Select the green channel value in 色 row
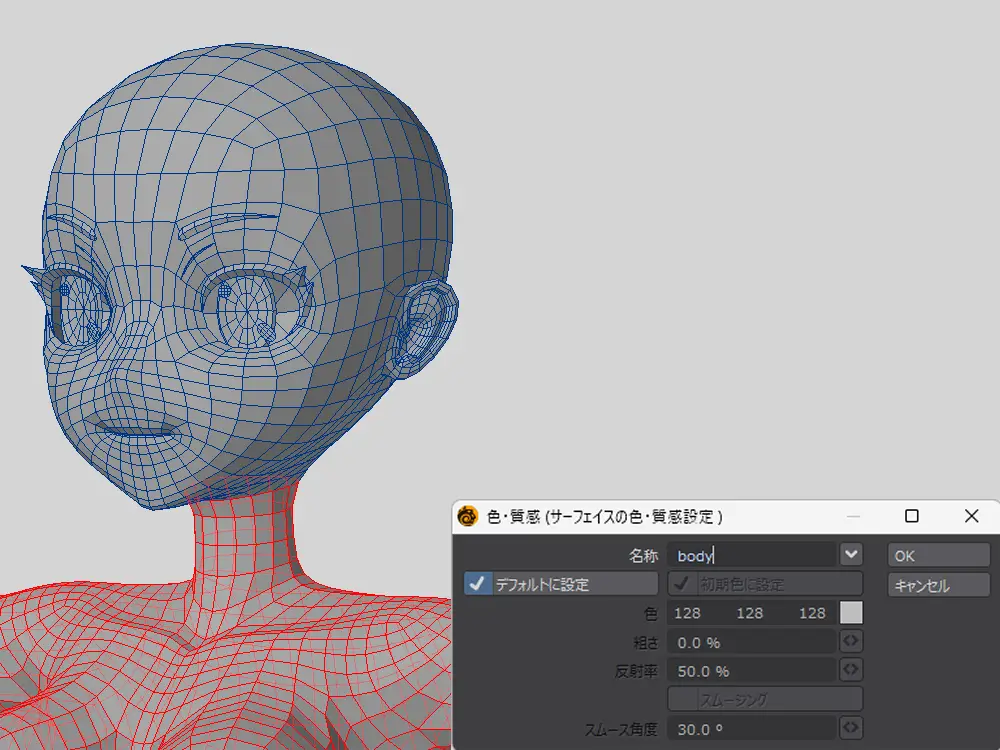Viewport: 1000px width, 750px height. 750,613
